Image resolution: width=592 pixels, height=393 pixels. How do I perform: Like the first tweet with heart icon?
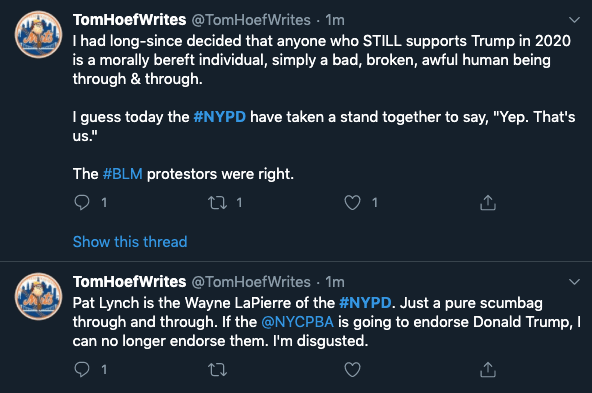(x=352, y=202)
